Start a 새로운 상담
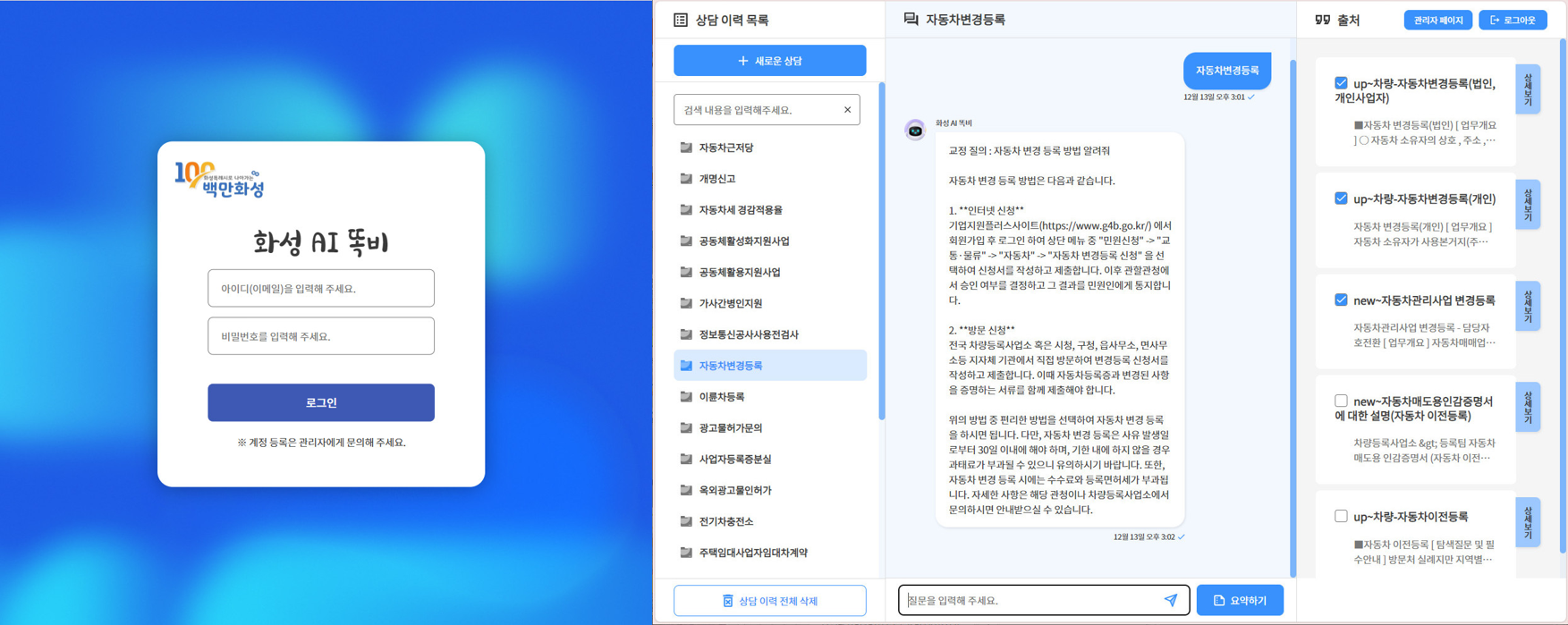Screen dimensions: 1568x625 pos(769,61)
